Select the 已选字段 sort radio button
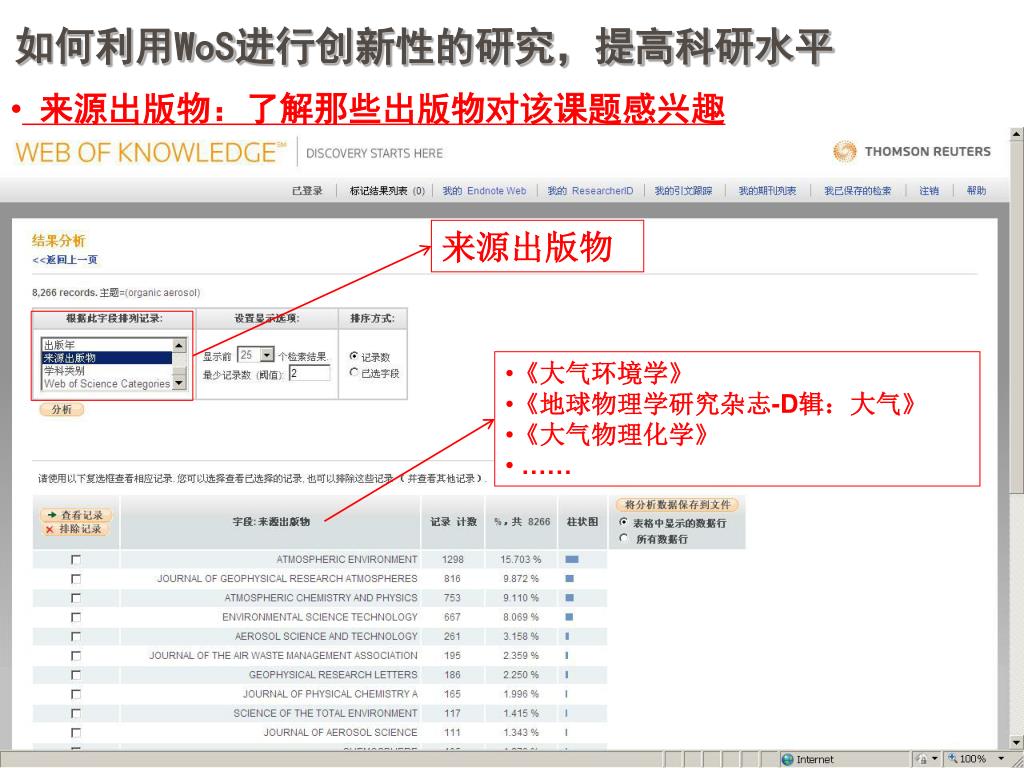The height and width of the screenshot is (768, 1024). coord(354,373)
